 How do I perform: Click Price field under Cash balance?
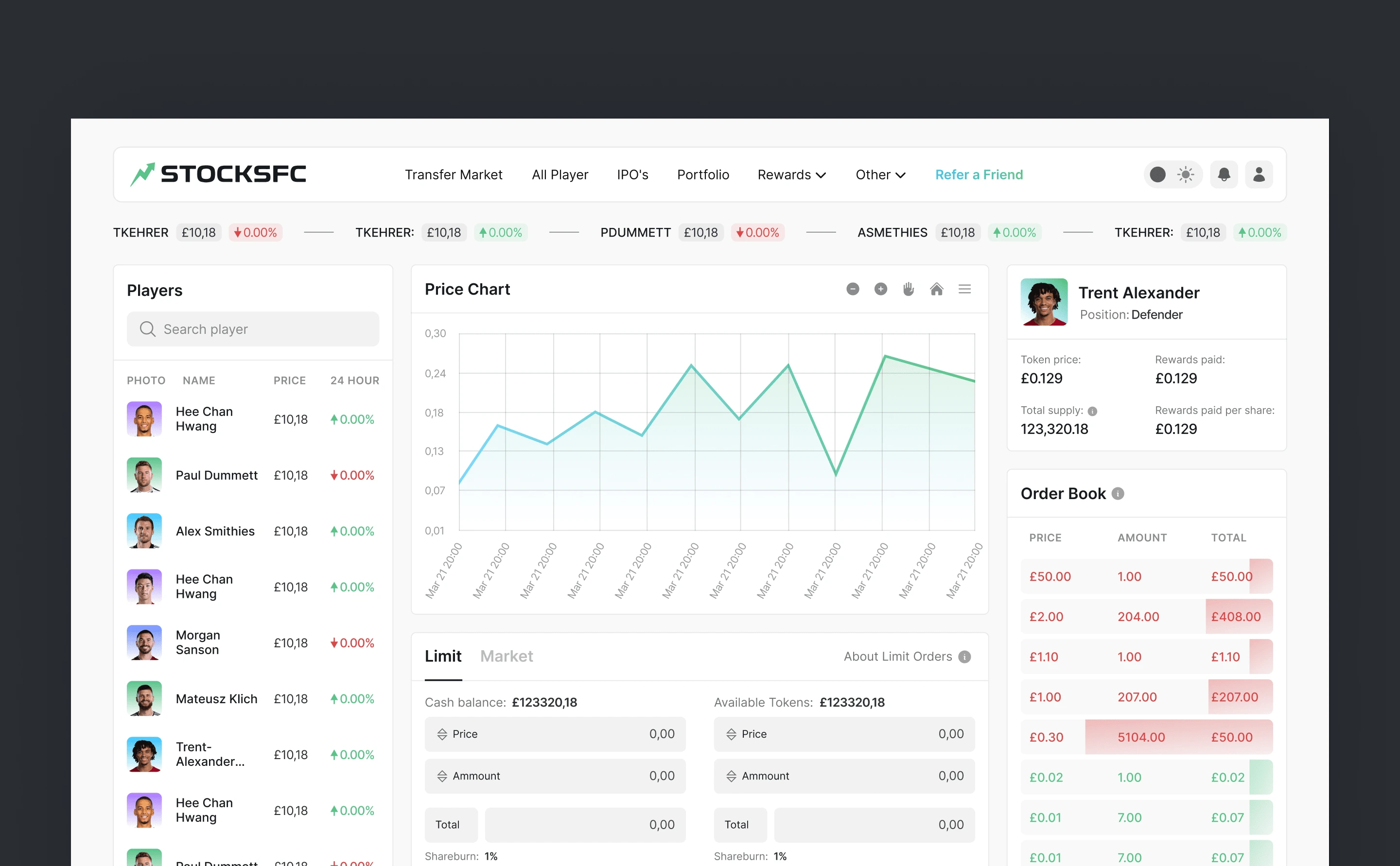555,734
